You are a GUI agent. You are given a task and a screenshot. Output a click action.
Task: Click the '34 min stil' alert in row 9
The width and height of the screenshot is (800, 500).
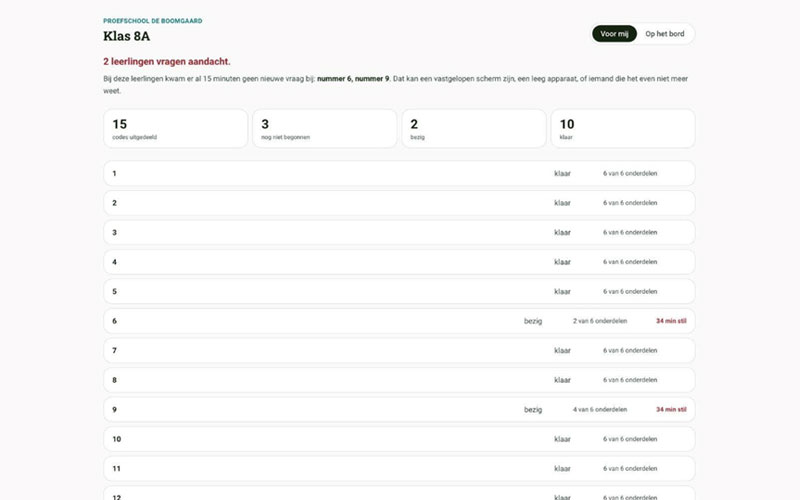pyautogui.click(x=671, y=410)
